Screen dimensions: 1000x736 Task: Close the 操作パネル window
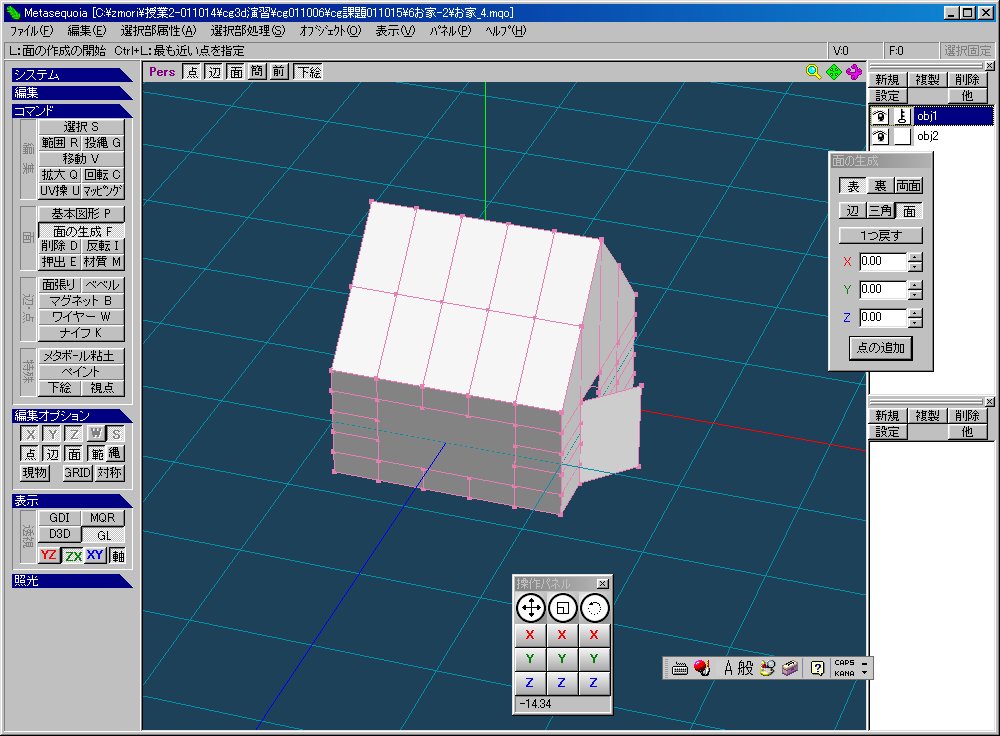[602, 584]
